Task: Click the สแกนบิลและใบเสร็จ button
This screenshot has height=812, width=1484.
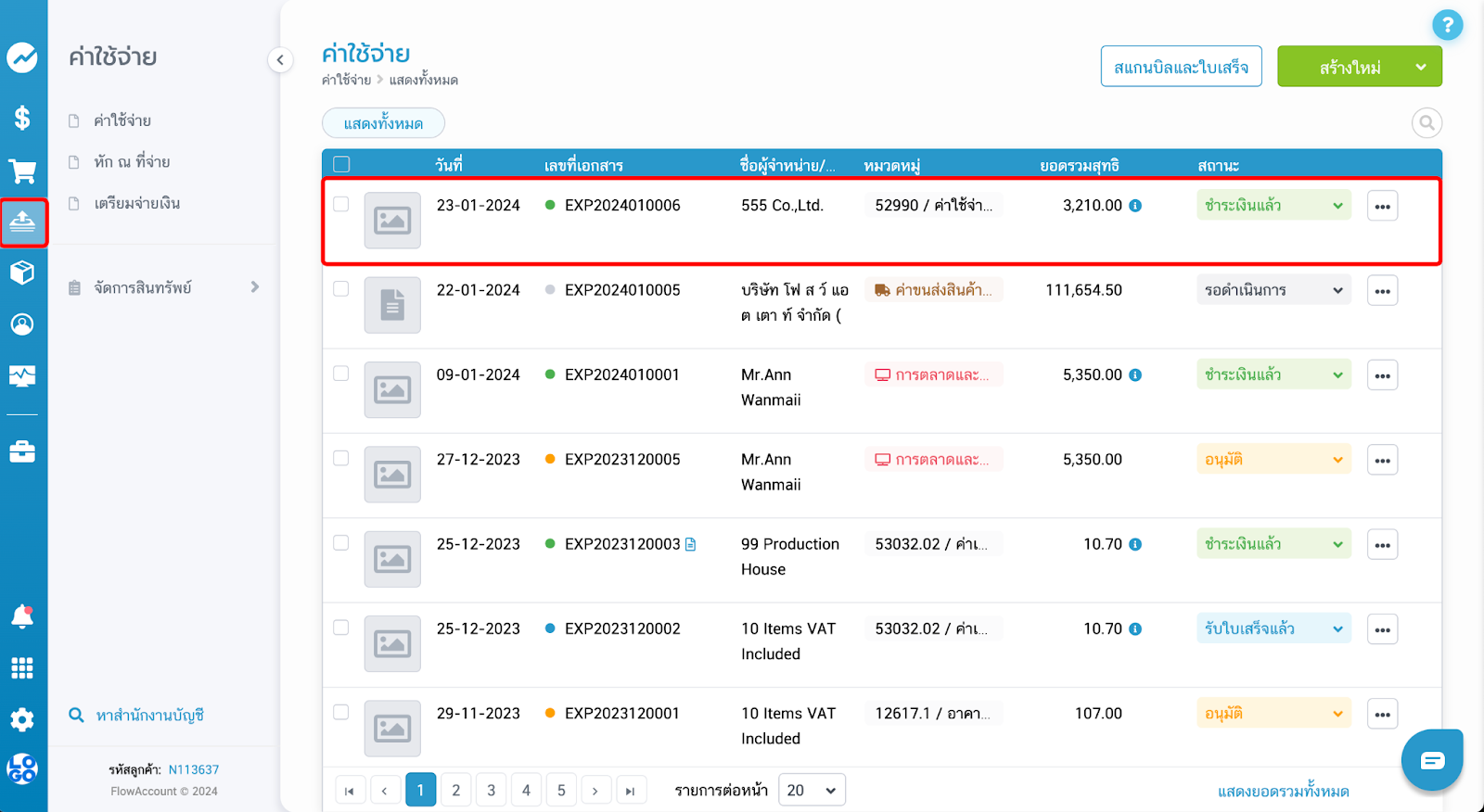Action: point(1181,67)
